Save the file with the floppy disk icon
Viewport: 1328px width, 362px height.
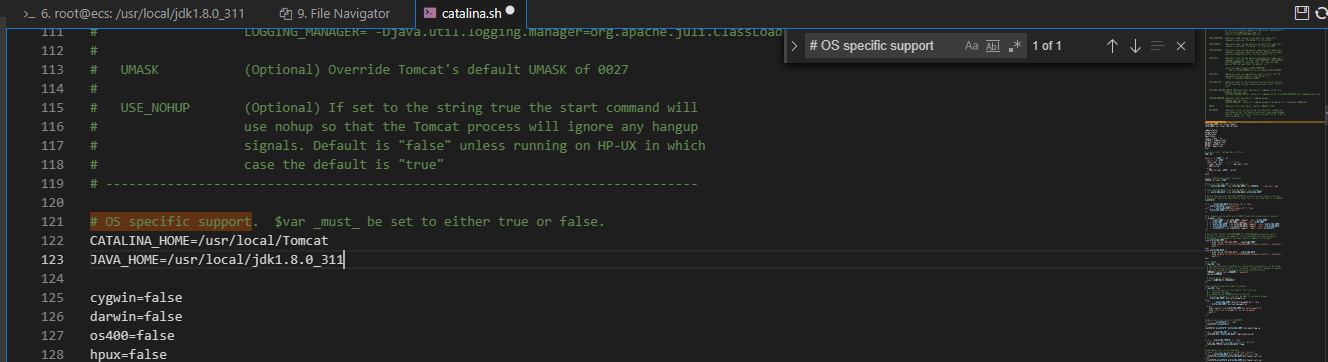[1301, 13]
